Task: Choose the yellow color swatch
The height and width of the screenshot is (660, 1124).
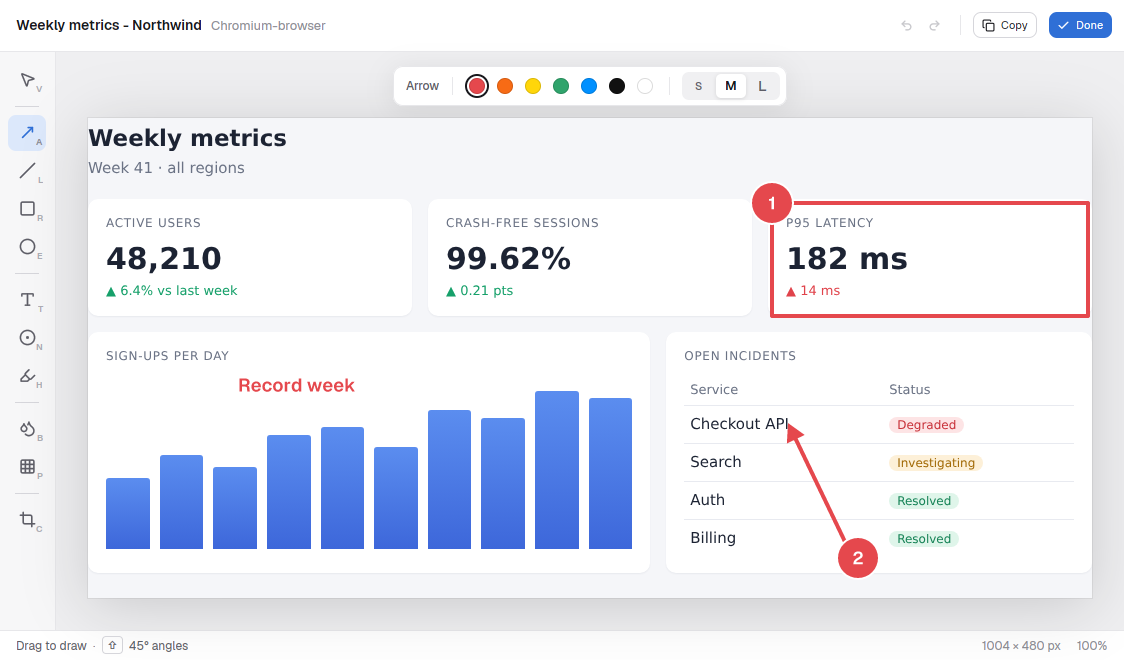Action: click(x=533, y=86)
